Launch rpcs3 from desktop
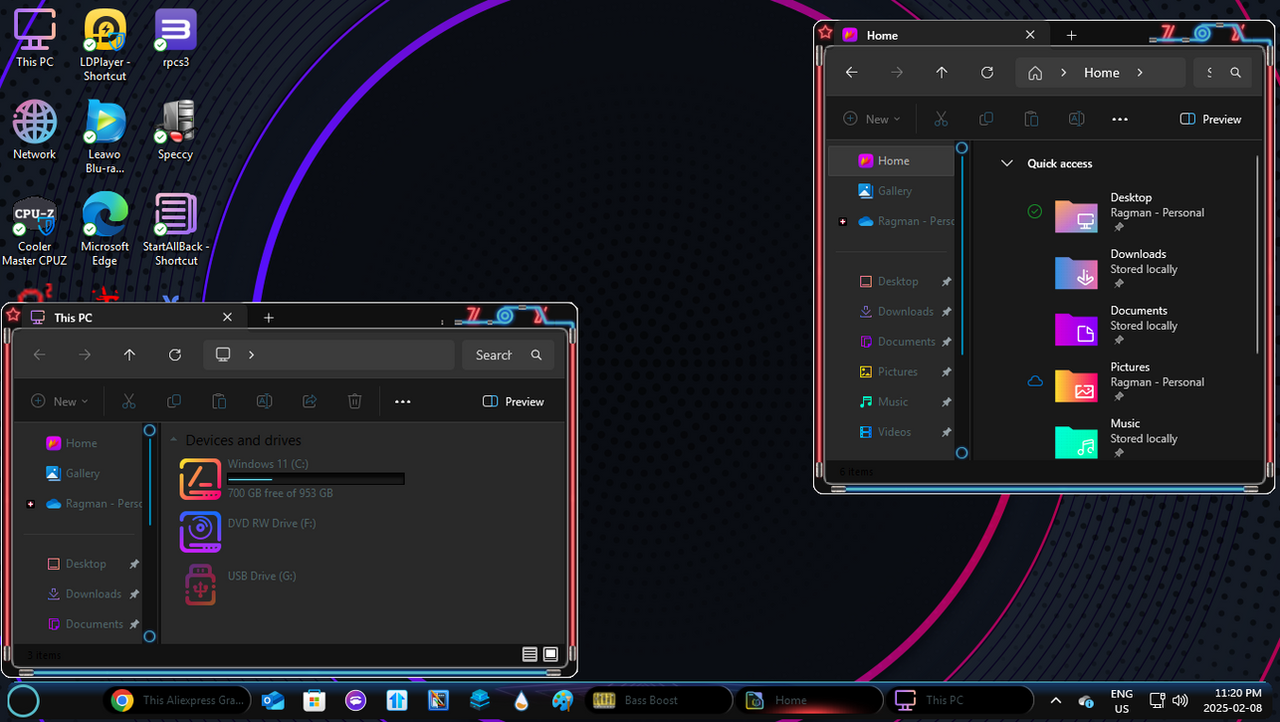 [x=175, y=38]
